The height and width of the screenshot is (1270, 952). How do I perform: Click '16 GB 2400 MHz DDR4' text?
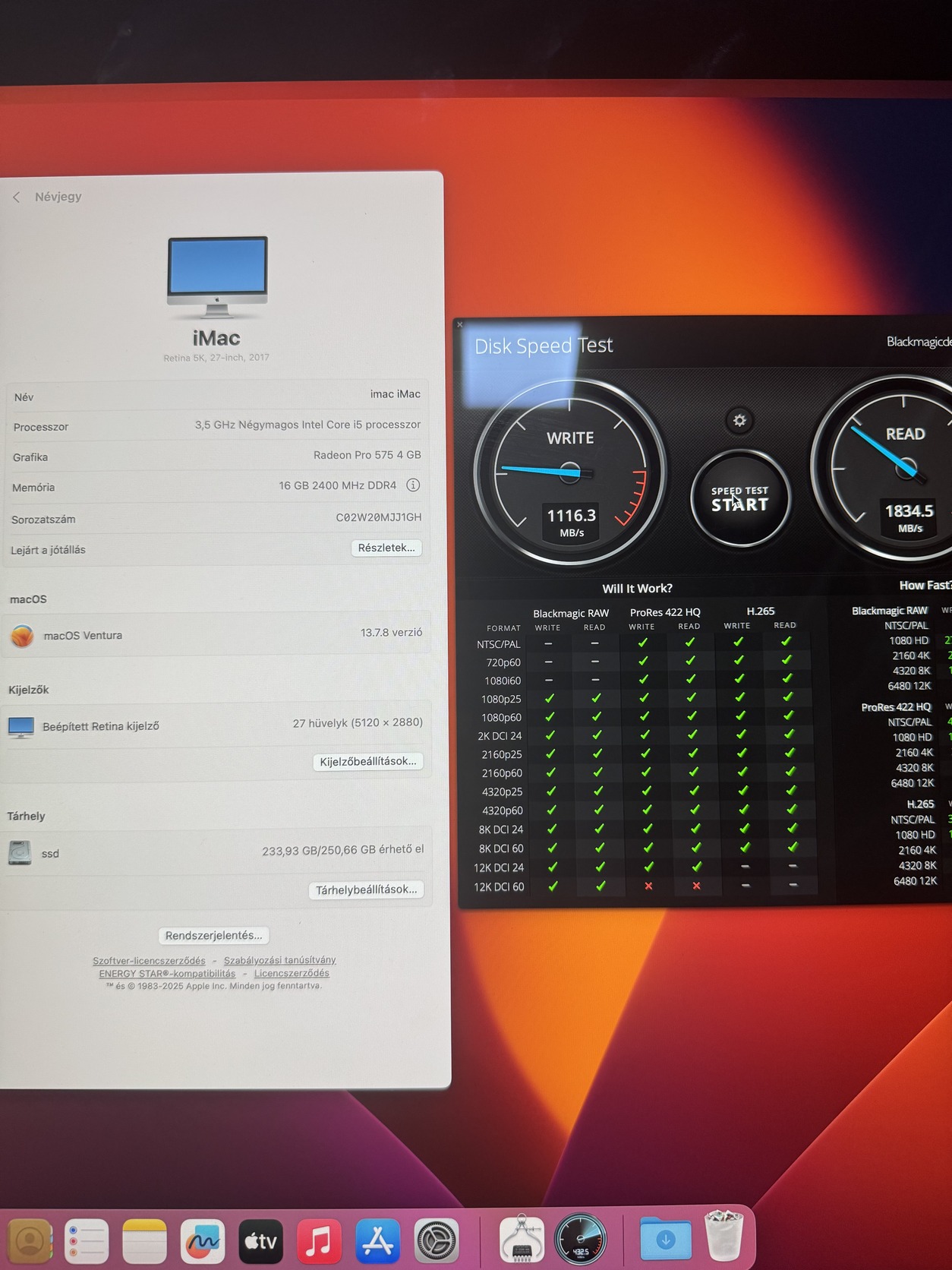[x=338, y=485]
